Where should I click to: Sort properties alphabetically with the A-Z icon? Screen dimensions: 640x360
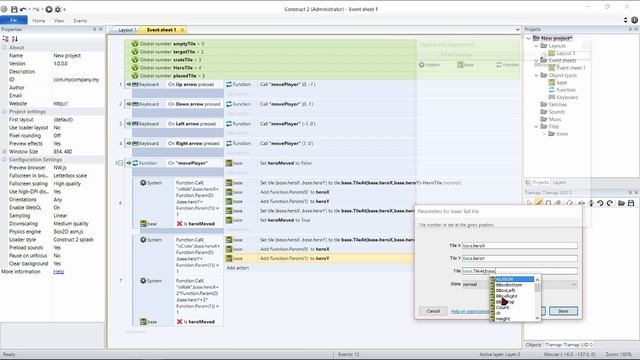[x=15, y=39]
